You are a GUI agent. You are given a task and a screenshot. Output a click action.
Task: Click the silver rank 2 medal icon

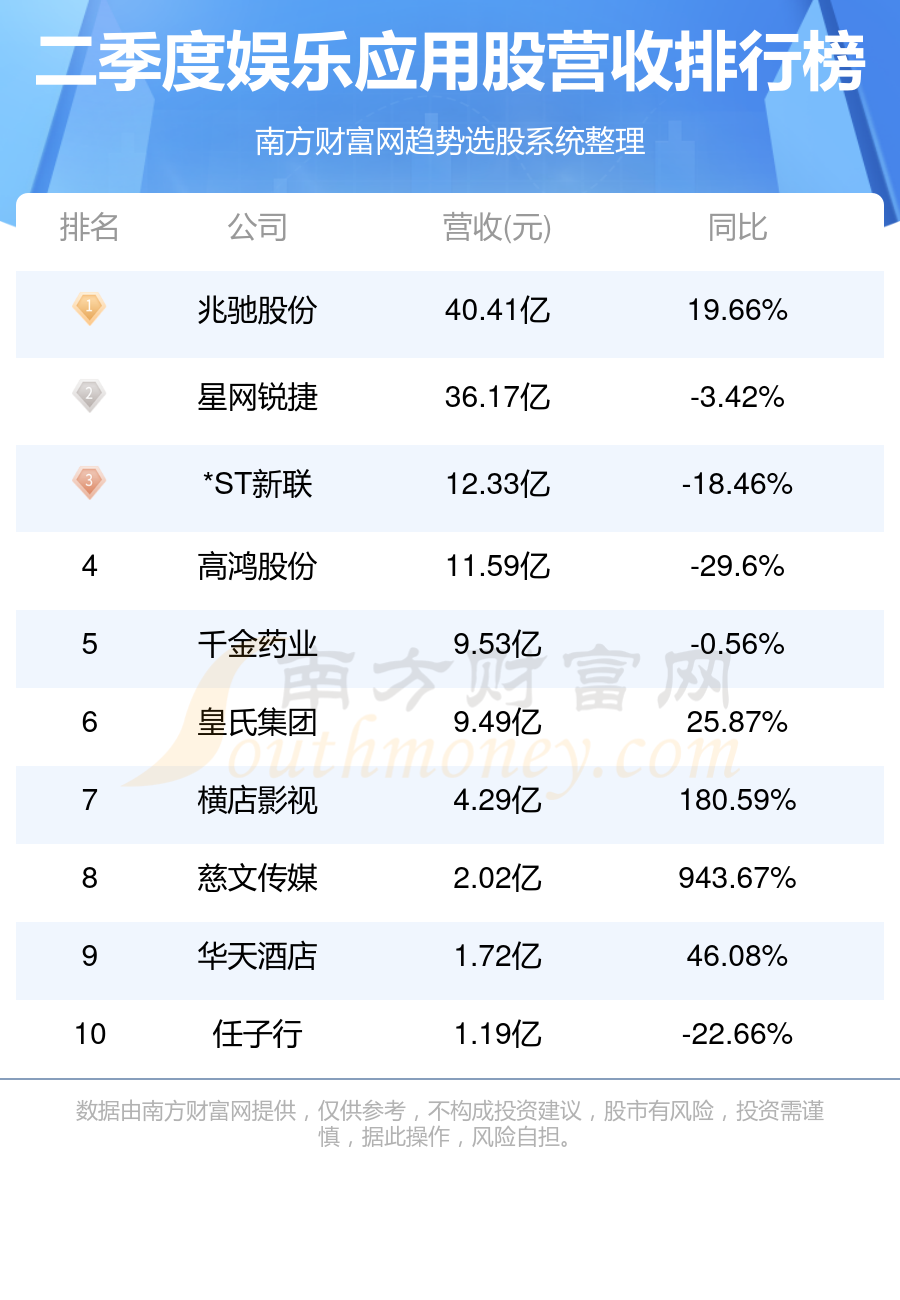[x=89, y=396]
